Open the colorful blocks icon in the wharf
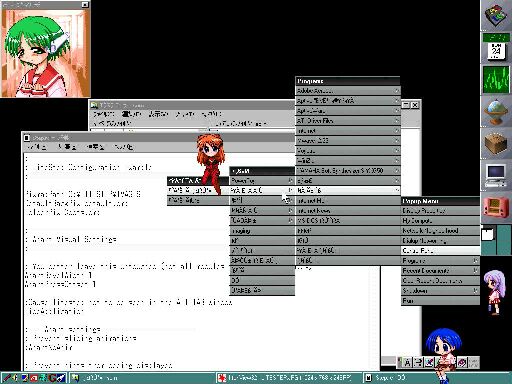512x384 pixels. pos(496,15)
